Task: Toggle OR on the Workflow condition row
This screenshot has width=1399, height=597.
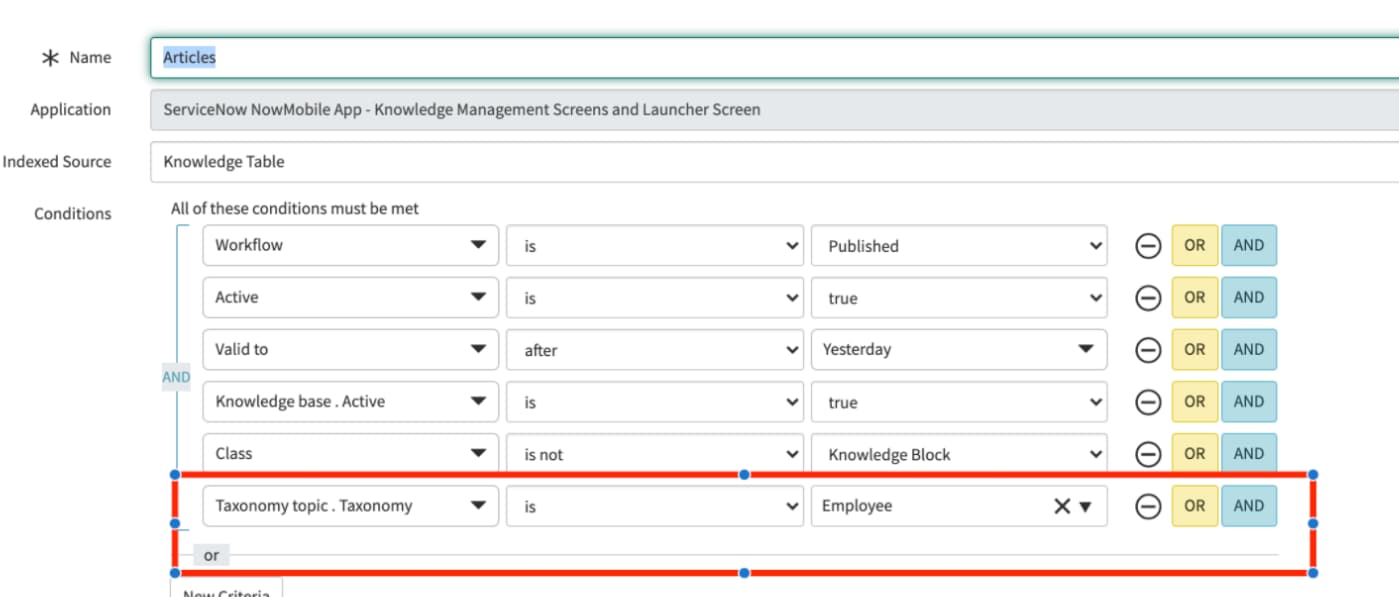Action: click(1195, 245)
